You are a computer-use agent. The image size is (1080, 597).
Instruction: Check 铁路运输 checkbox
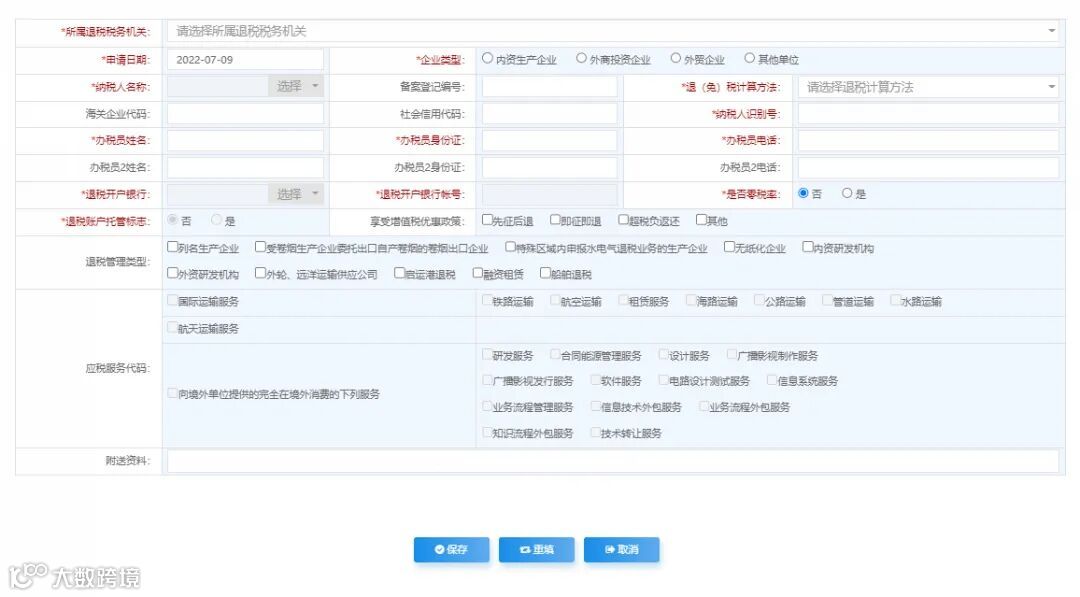coord(487,300)
